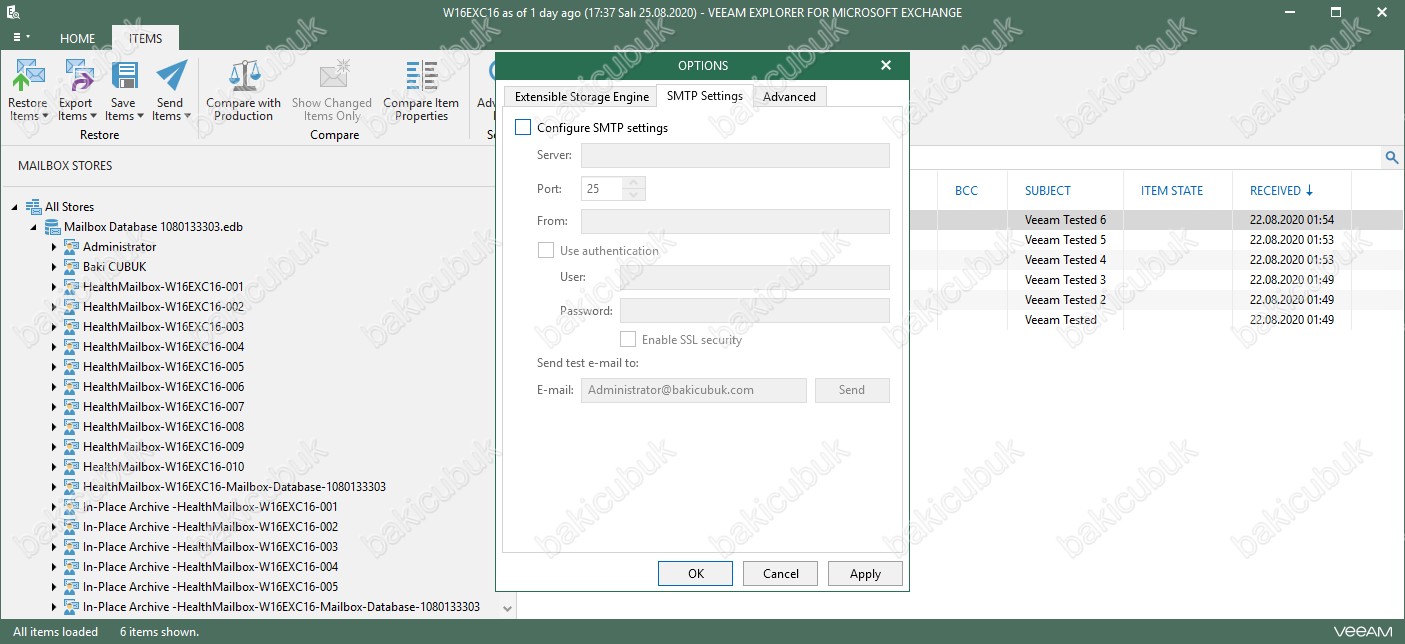This screenshot has height=644, width=1405.
Task: Click the HealthMailbox-W16EXC16-003 mailbox icon
Action: [x=71, y=327]
